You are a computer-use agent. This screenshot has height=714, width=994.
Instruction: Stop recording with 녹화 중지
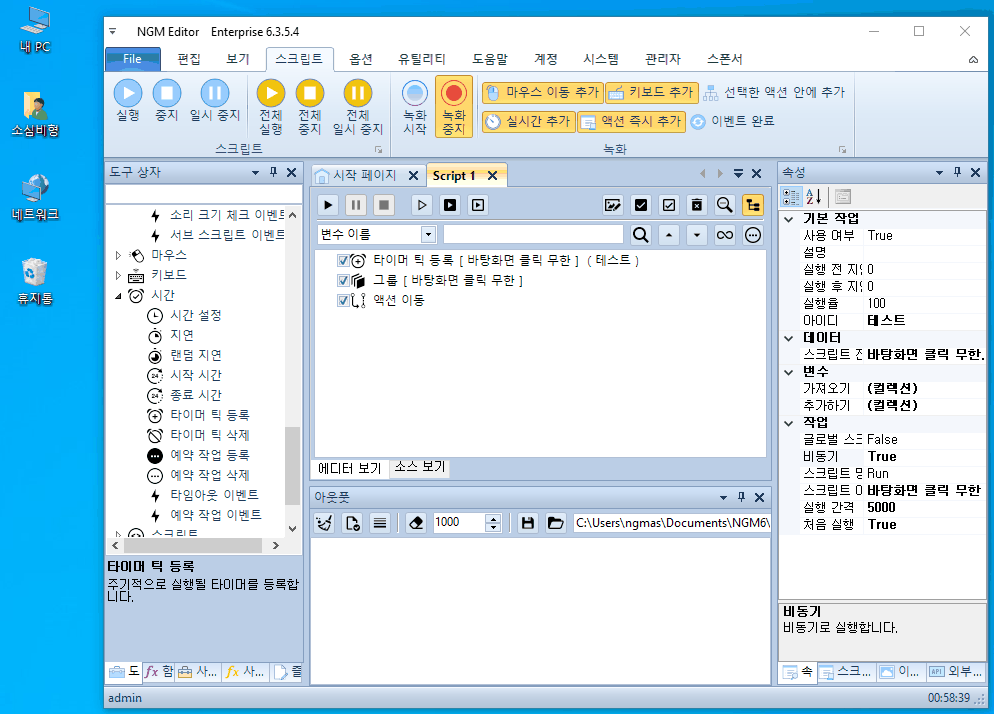[x=454, y=107]
